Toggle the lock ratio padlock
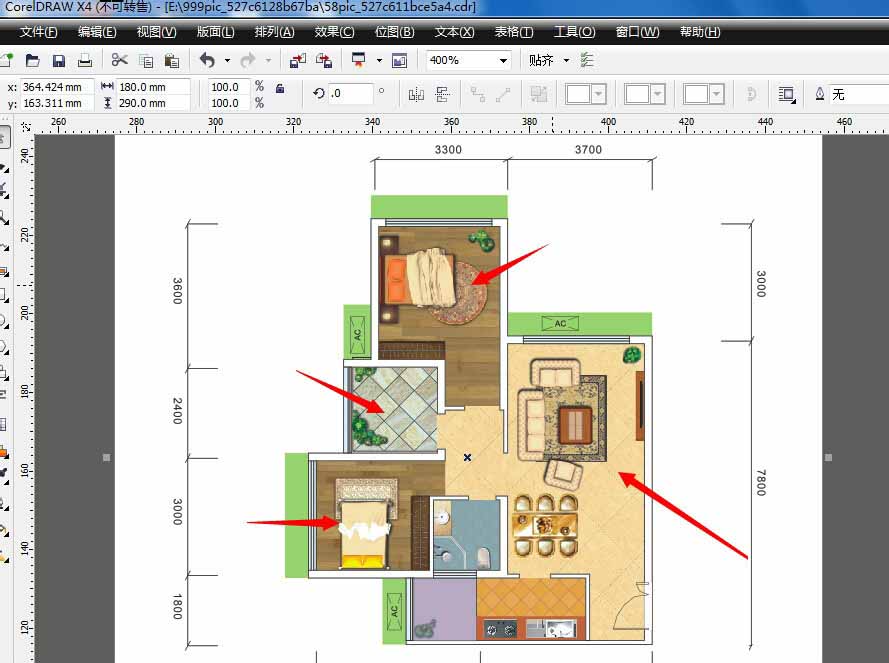This screenshot has height=663, width=889. [280, 88]
